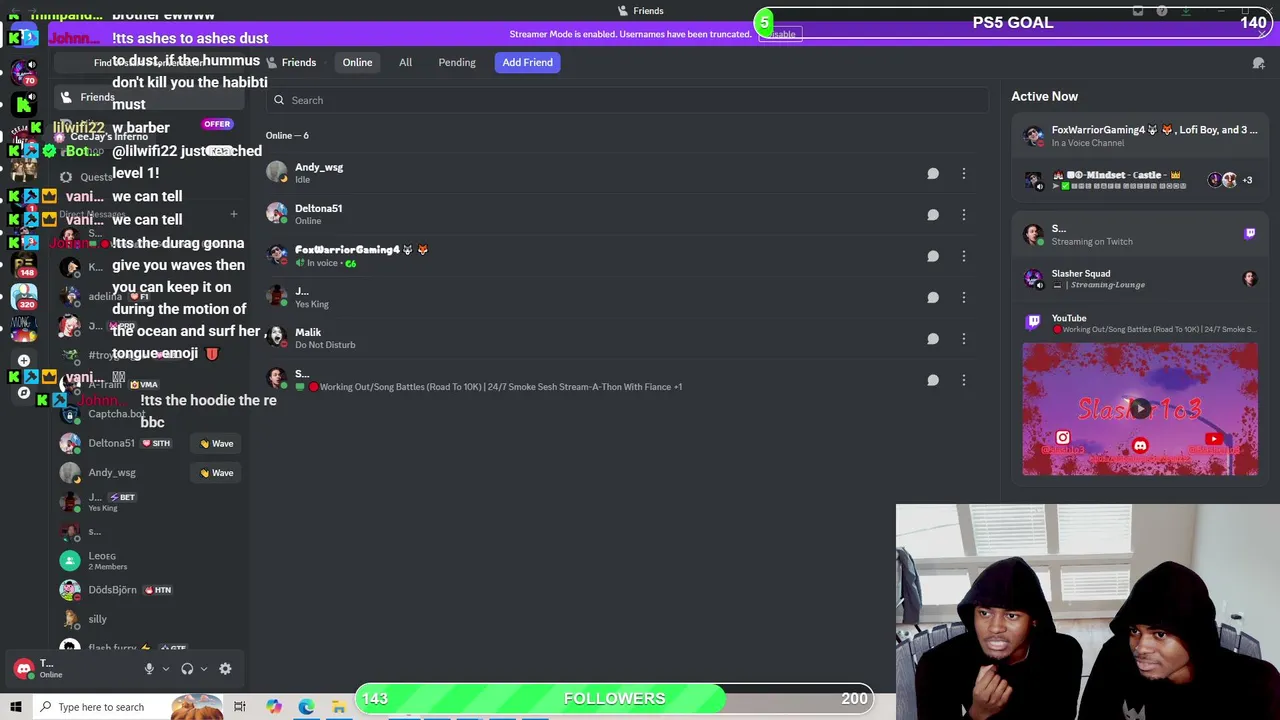Image resolution: width=1280 pixels, height=720 pixels.
Task: Open More menu for Working Out/Song Battles friend
Action: coord(964,380)
